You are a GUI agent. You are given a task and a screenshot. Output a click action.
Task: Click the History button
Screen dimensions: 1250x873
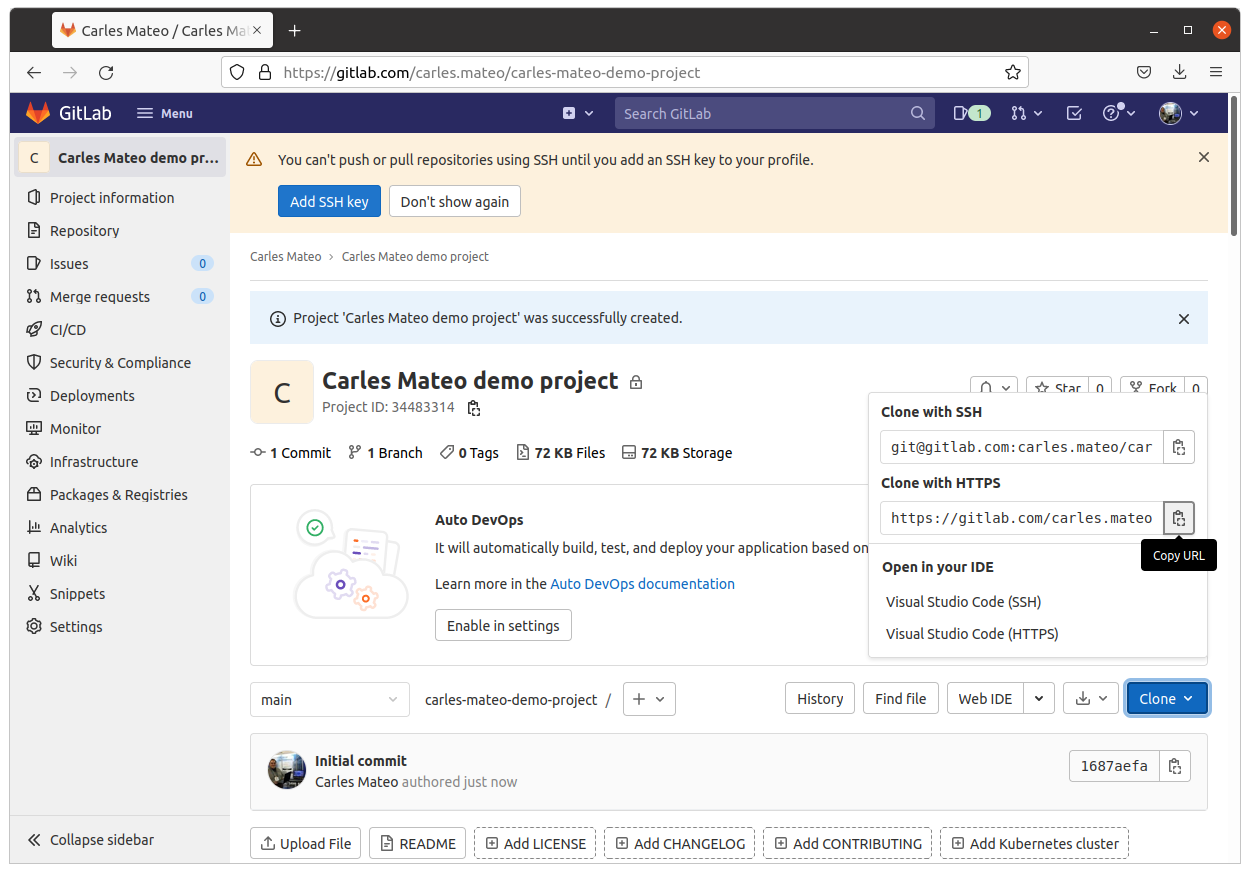point(820,699)
